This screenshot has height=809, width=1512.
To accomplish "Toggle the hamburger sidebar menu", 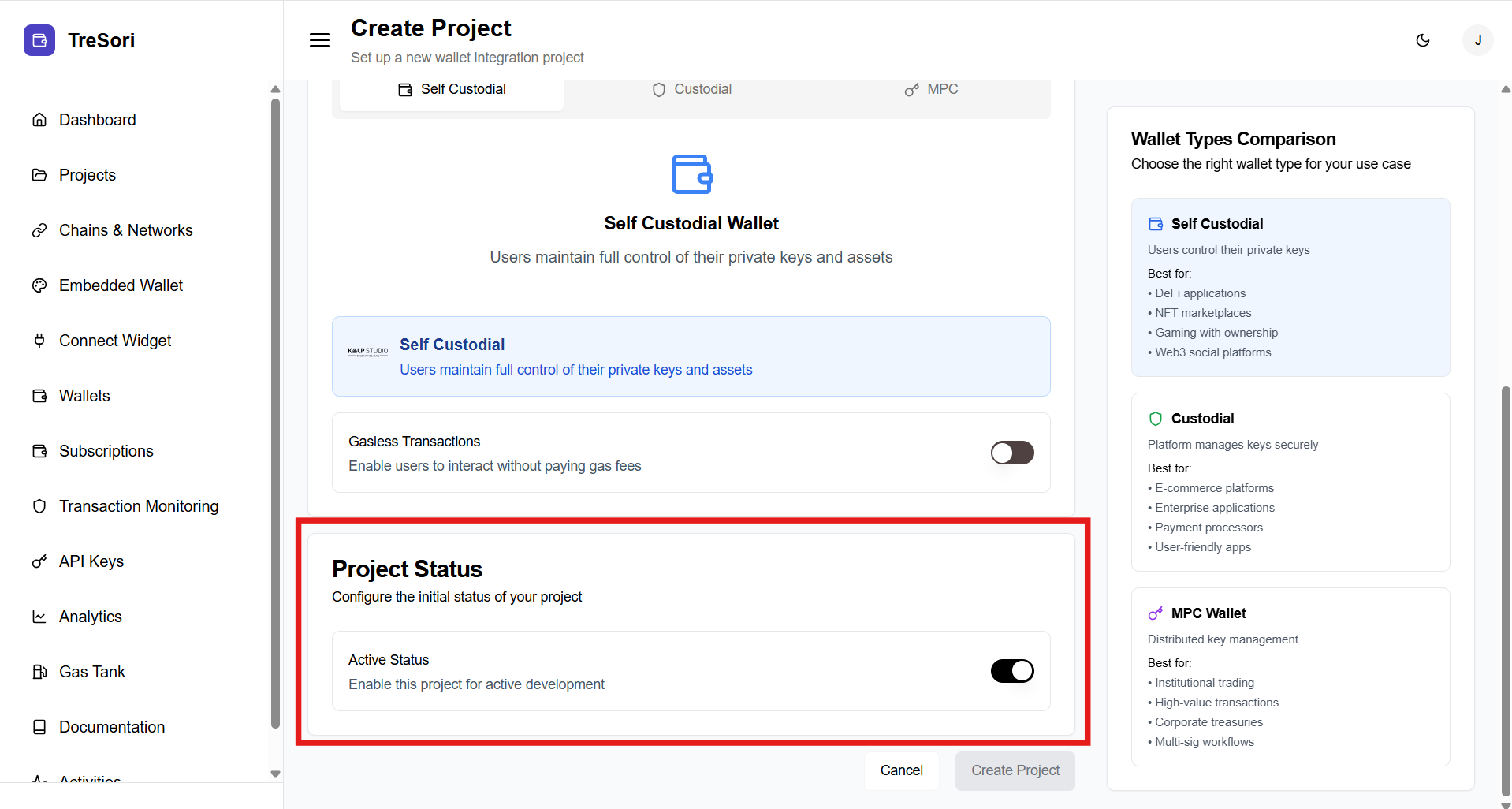I will 319,40.
